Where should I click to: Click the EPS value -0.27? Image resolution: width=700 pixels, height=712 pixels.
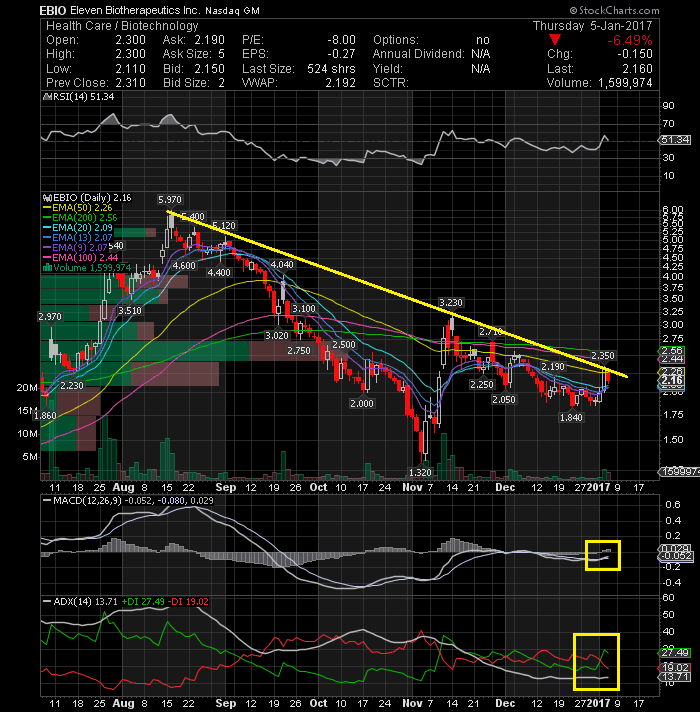(x=341, y=54)
